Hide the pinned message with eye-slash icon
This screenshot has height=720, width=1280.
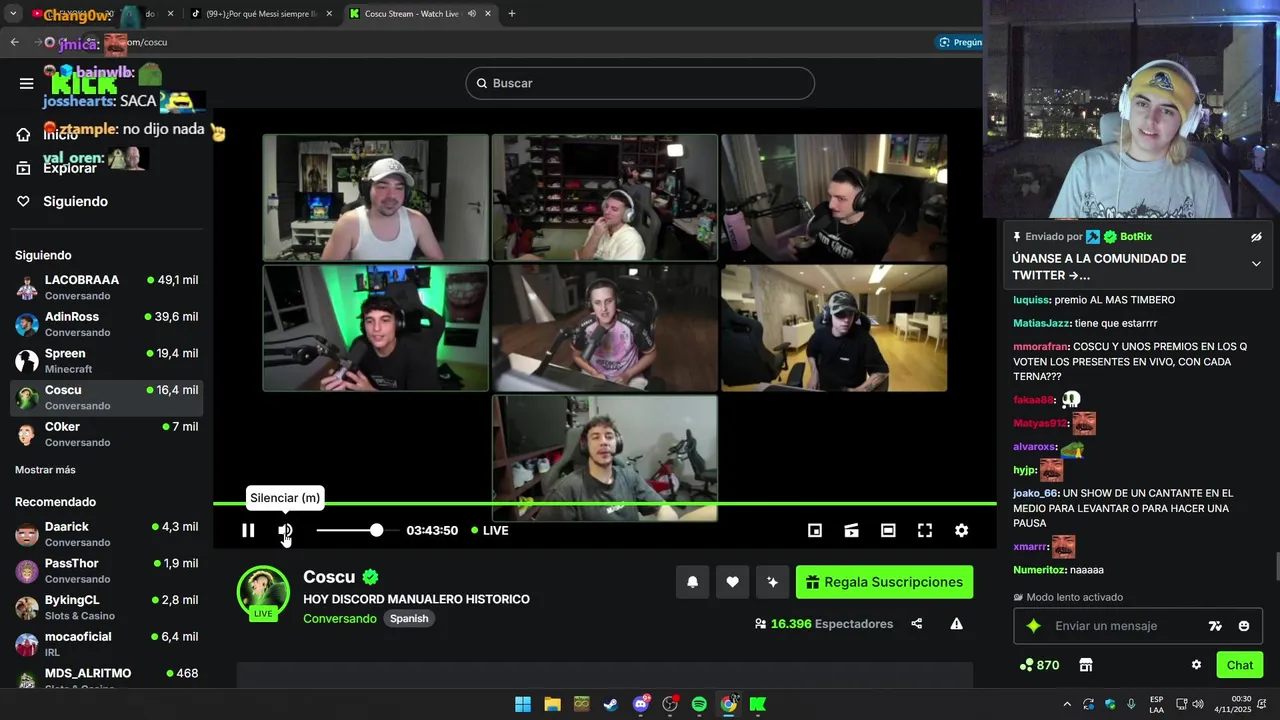tap(1256, 237)
